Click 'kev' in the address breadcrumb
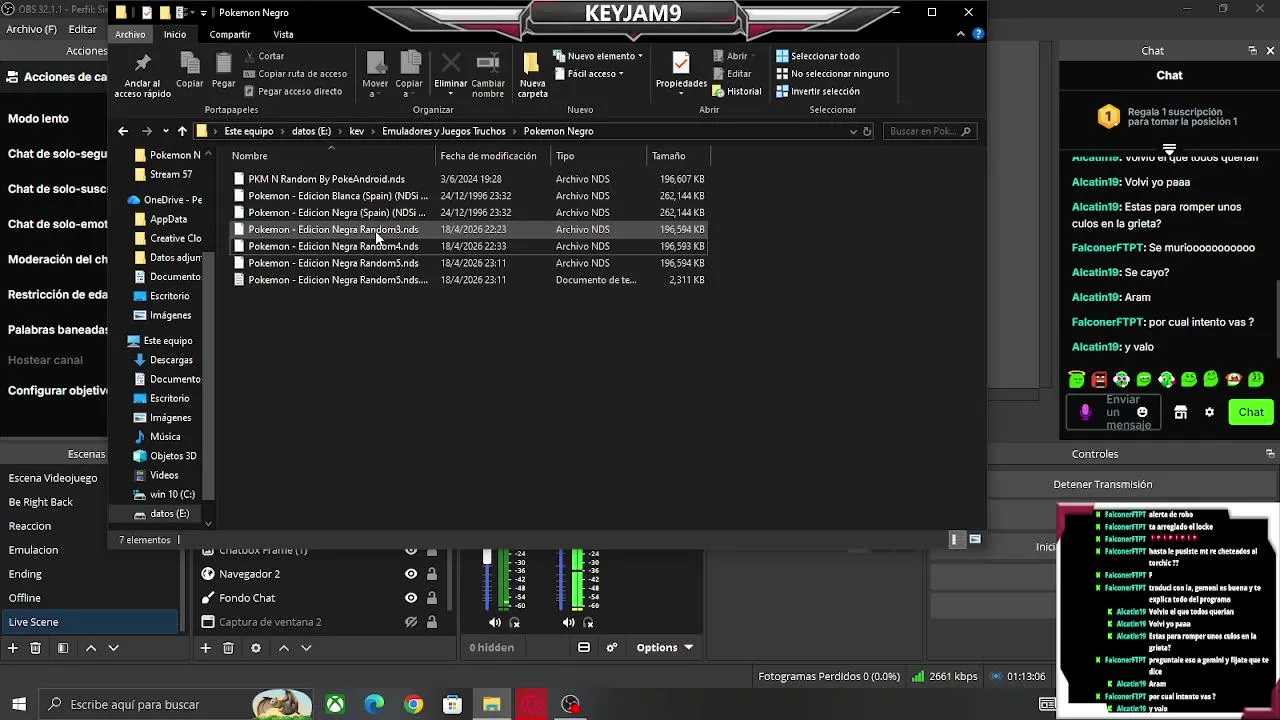 tap(357, 131)
